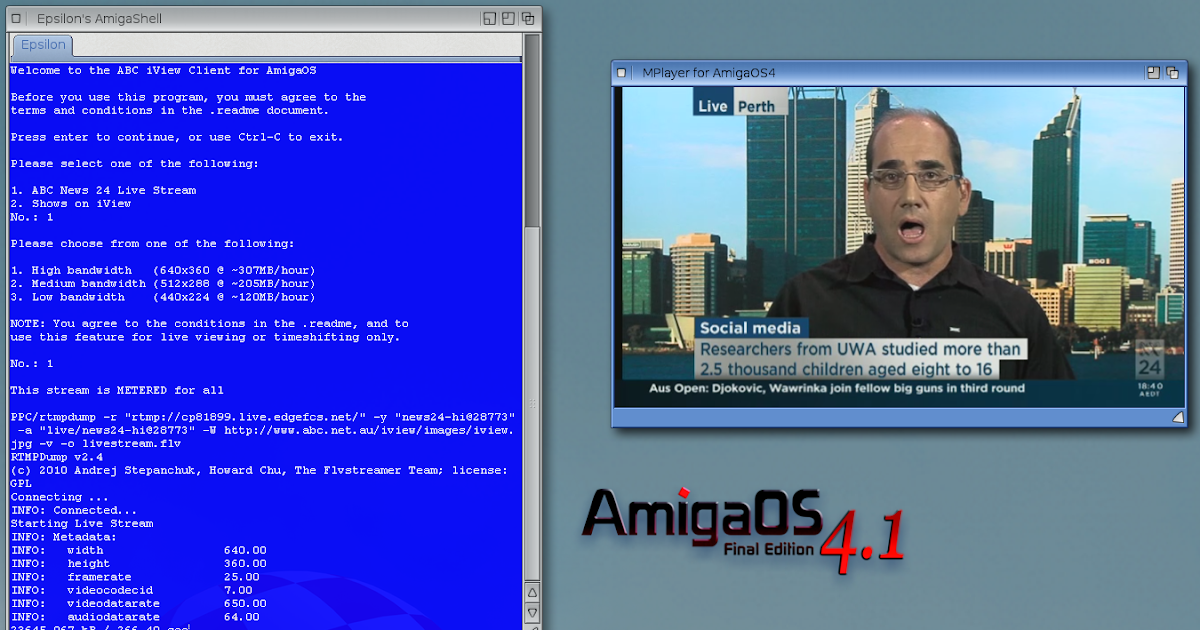Click the PPC/rtmpdump command line
The image size is (1200, 630).
point(263,430)
